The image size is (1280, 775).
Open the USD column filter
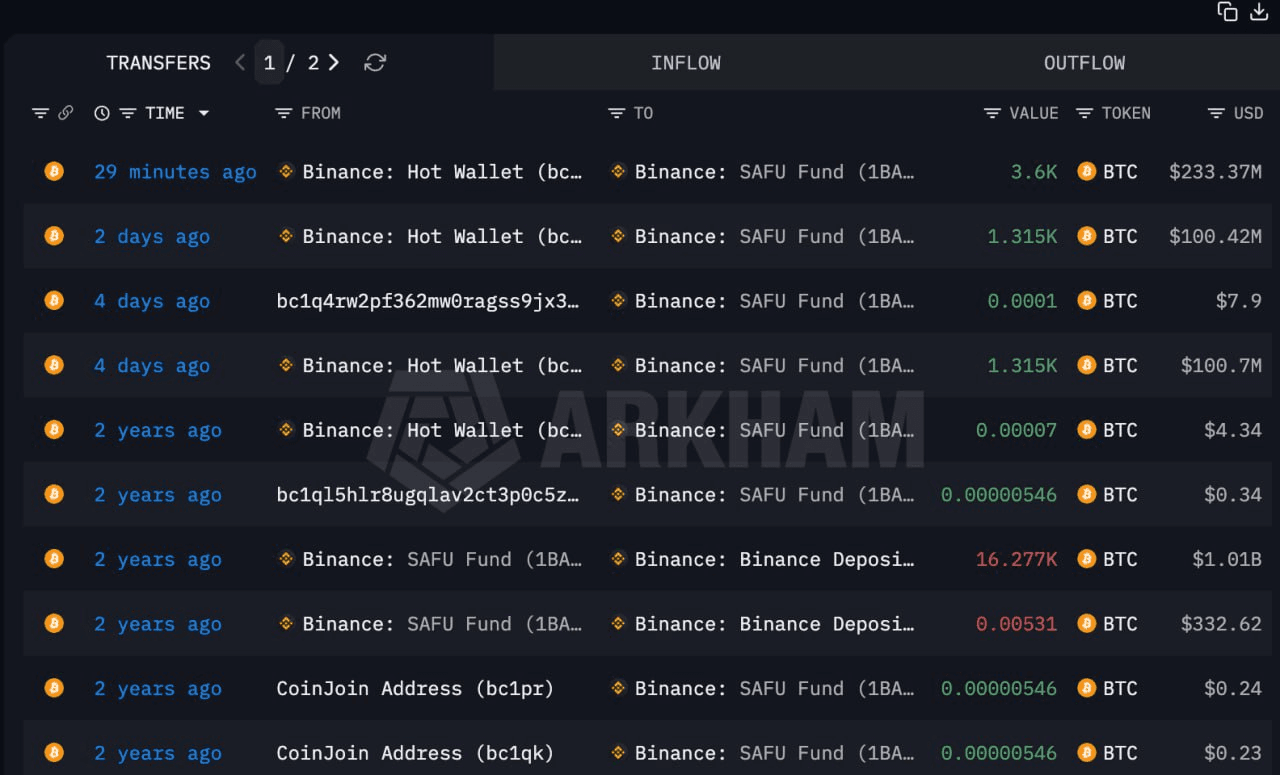tap(1216, 113)
